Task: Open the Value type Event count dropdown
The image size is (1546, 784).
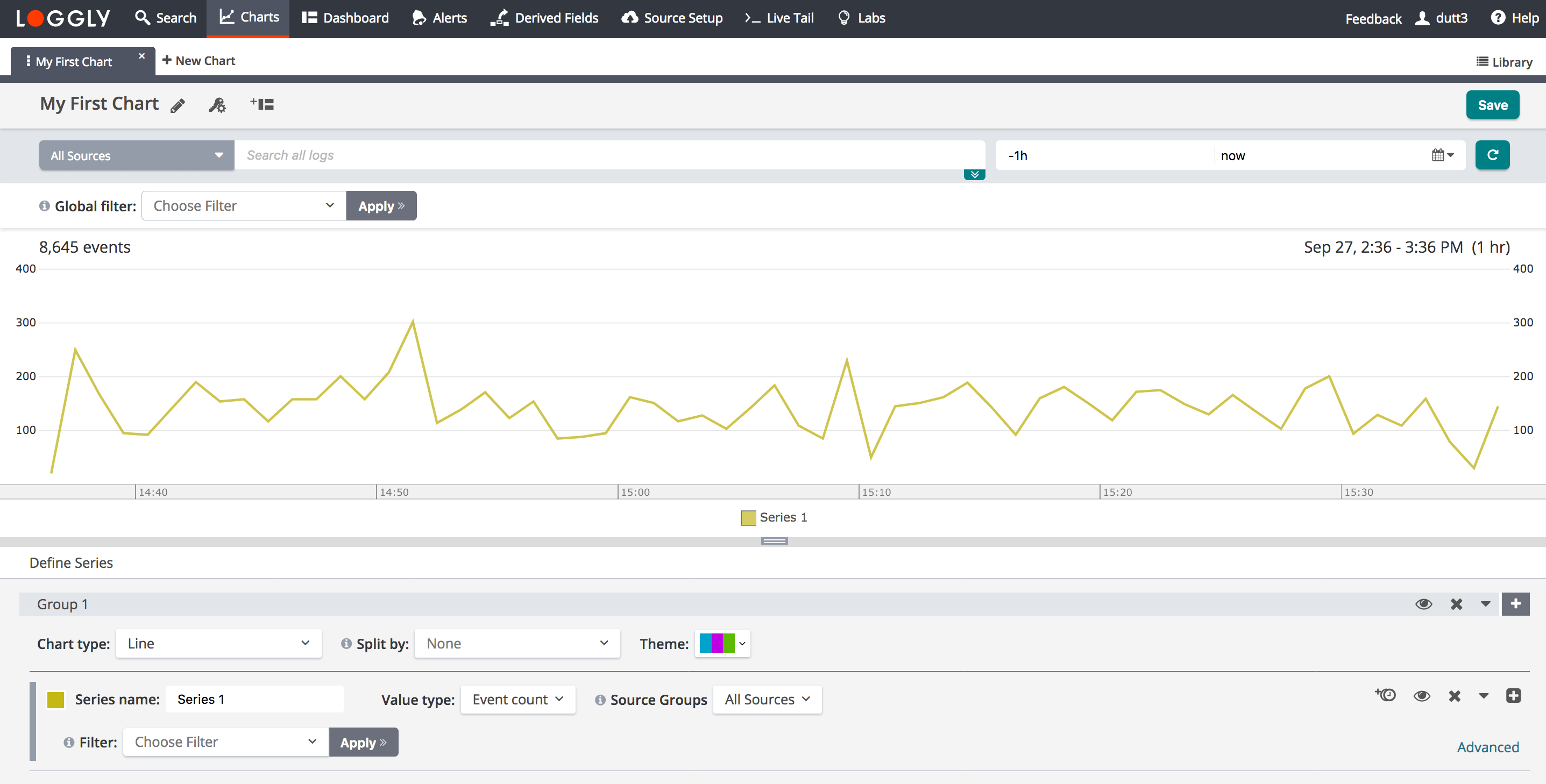Action: (x=518, y=700)
